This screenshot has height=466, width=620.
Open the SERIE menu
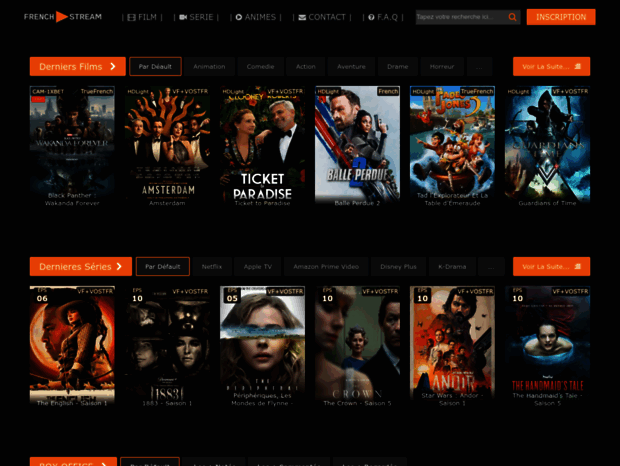(195, 17)
